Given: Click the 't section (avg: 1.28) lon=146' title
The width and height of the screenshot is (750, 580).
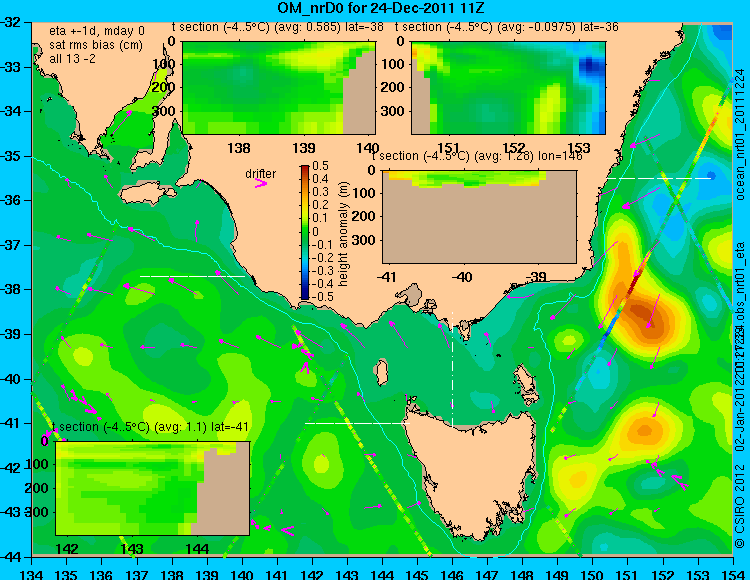Looking at the screenshot, I should click(x=477, y=156).
